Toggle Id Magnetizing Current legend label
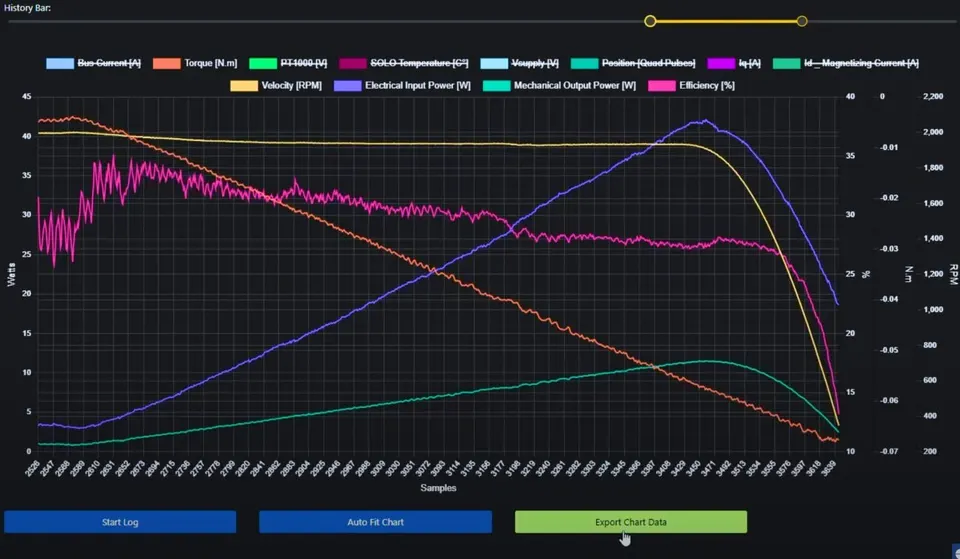The height and width of the screenshot is (559, 960). (861, 63)
